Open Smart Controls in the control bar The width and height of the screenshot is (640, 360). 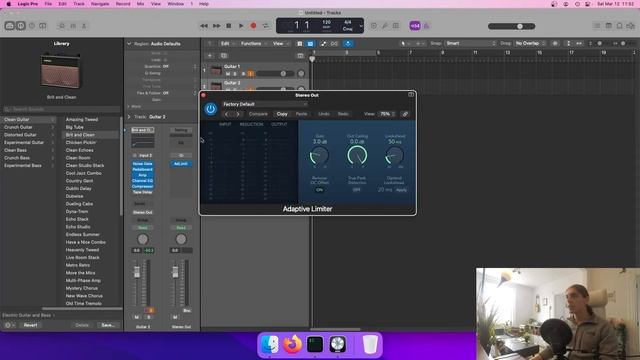coord(62,26)
